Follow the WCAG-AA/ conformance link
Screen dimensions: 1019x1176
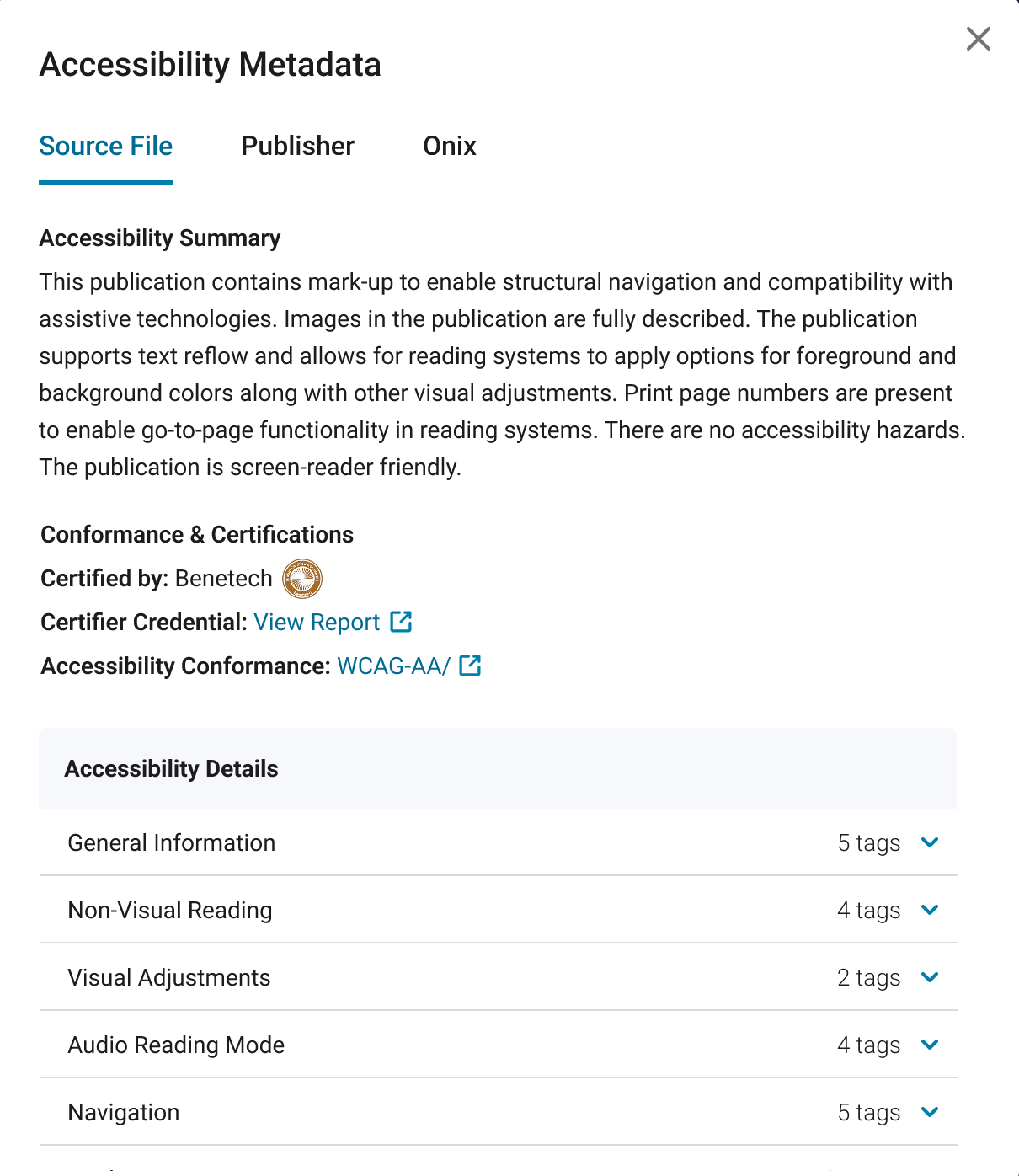[392, 666]
